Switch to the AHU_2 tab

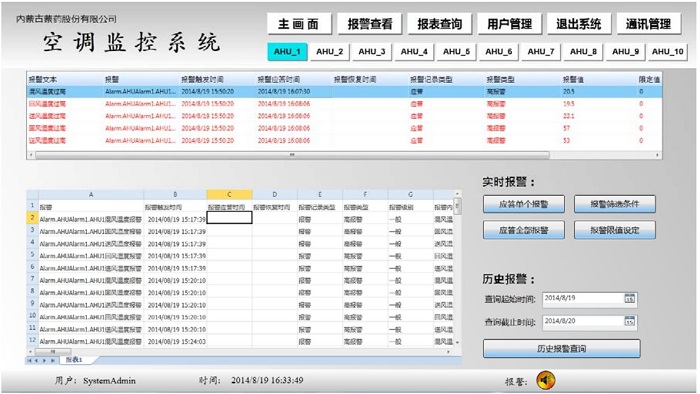330,52
